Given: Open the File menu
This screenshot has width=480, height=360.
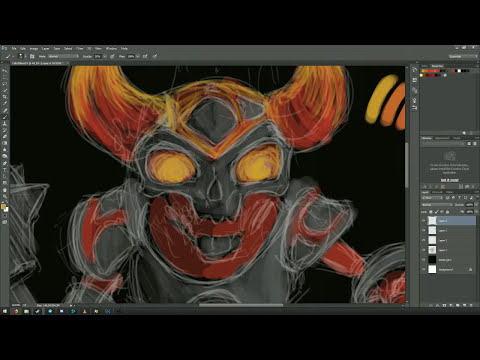Looking at the screenshot, I should (x=14, y=48).
